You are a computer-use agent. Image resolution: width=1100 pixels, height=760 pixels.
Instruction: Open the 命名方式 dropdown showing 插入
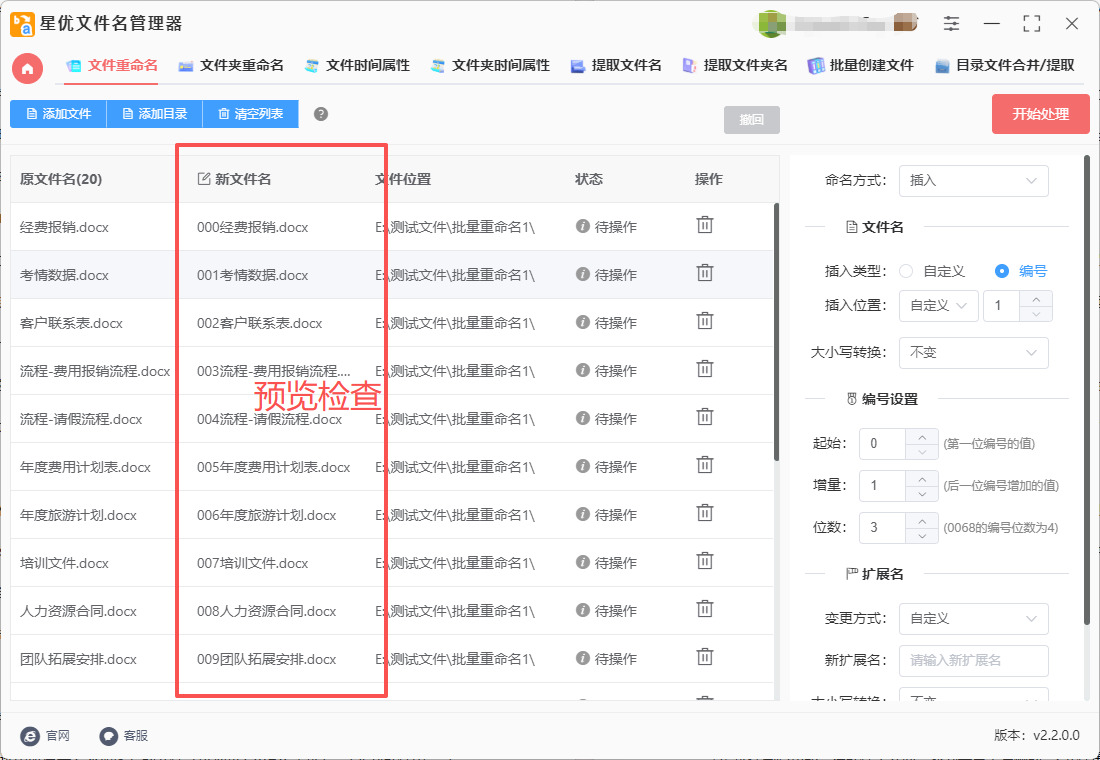click(x=974, y=180)
